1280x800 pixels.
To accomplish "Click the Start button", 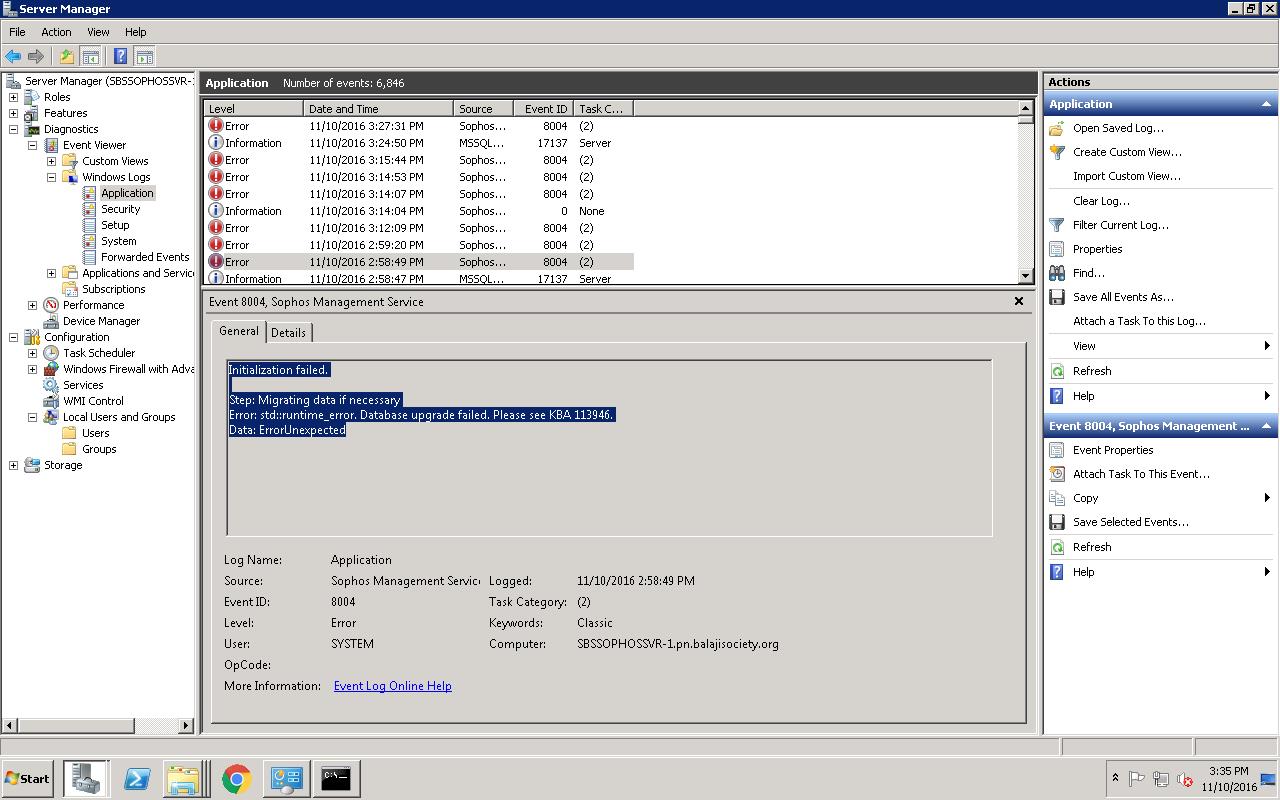I will click(27, 778).
